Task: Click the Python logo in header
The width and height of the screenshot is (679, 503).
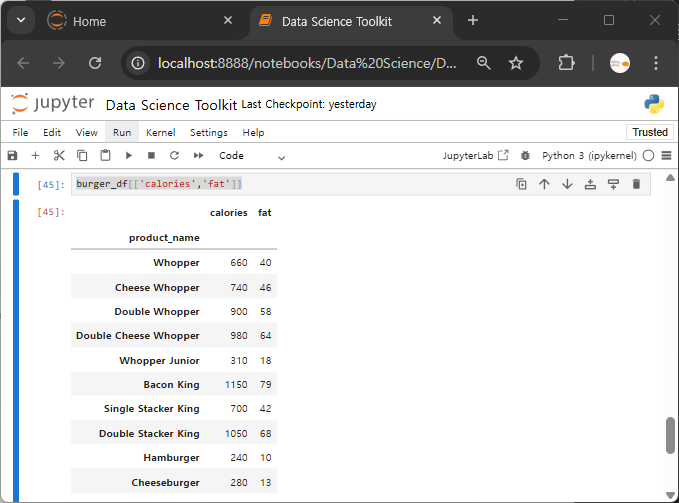Action: coord(654,104)
